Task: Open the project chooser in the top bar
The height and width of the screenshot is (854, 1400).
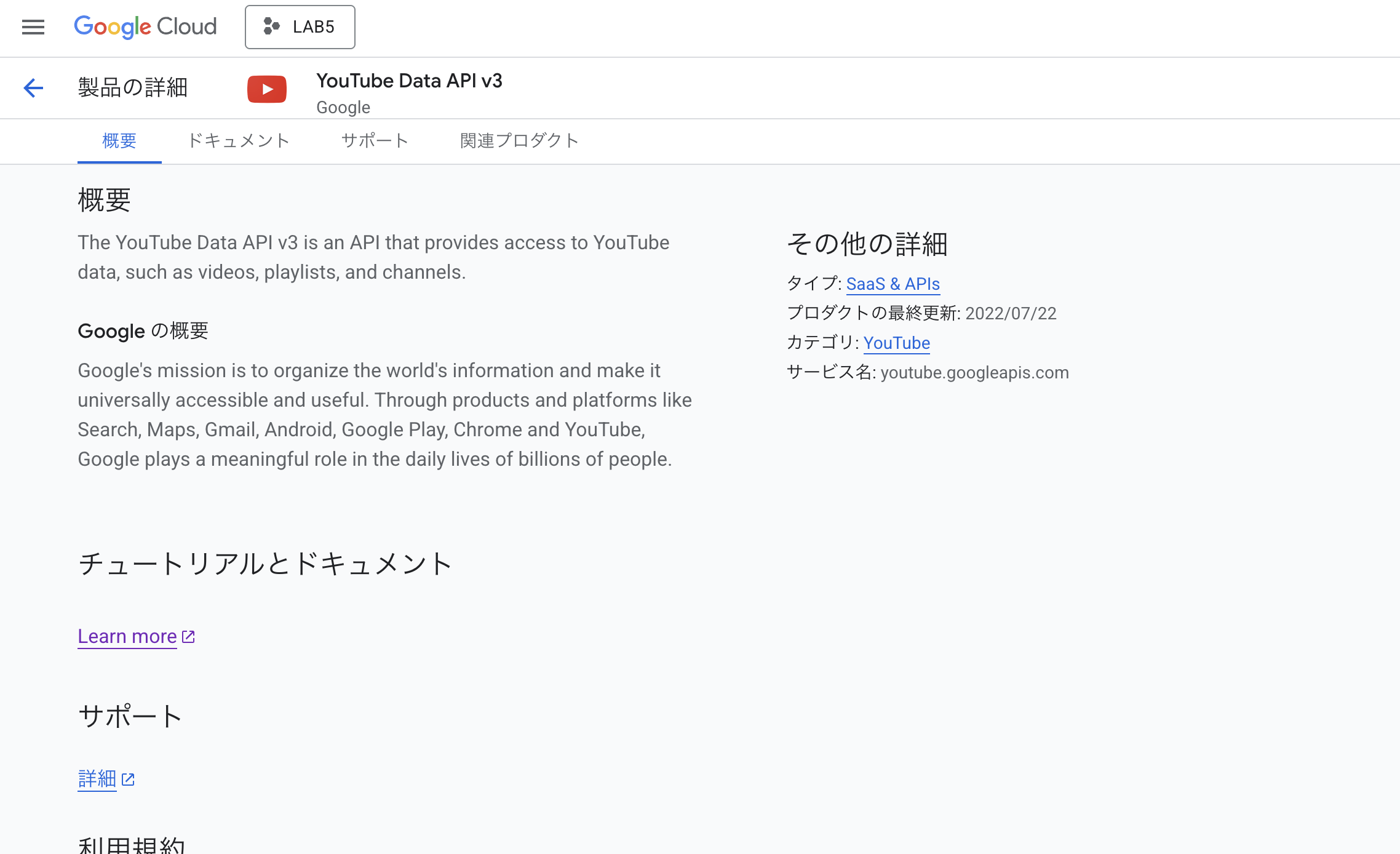Action: click(x=300, y=26)
